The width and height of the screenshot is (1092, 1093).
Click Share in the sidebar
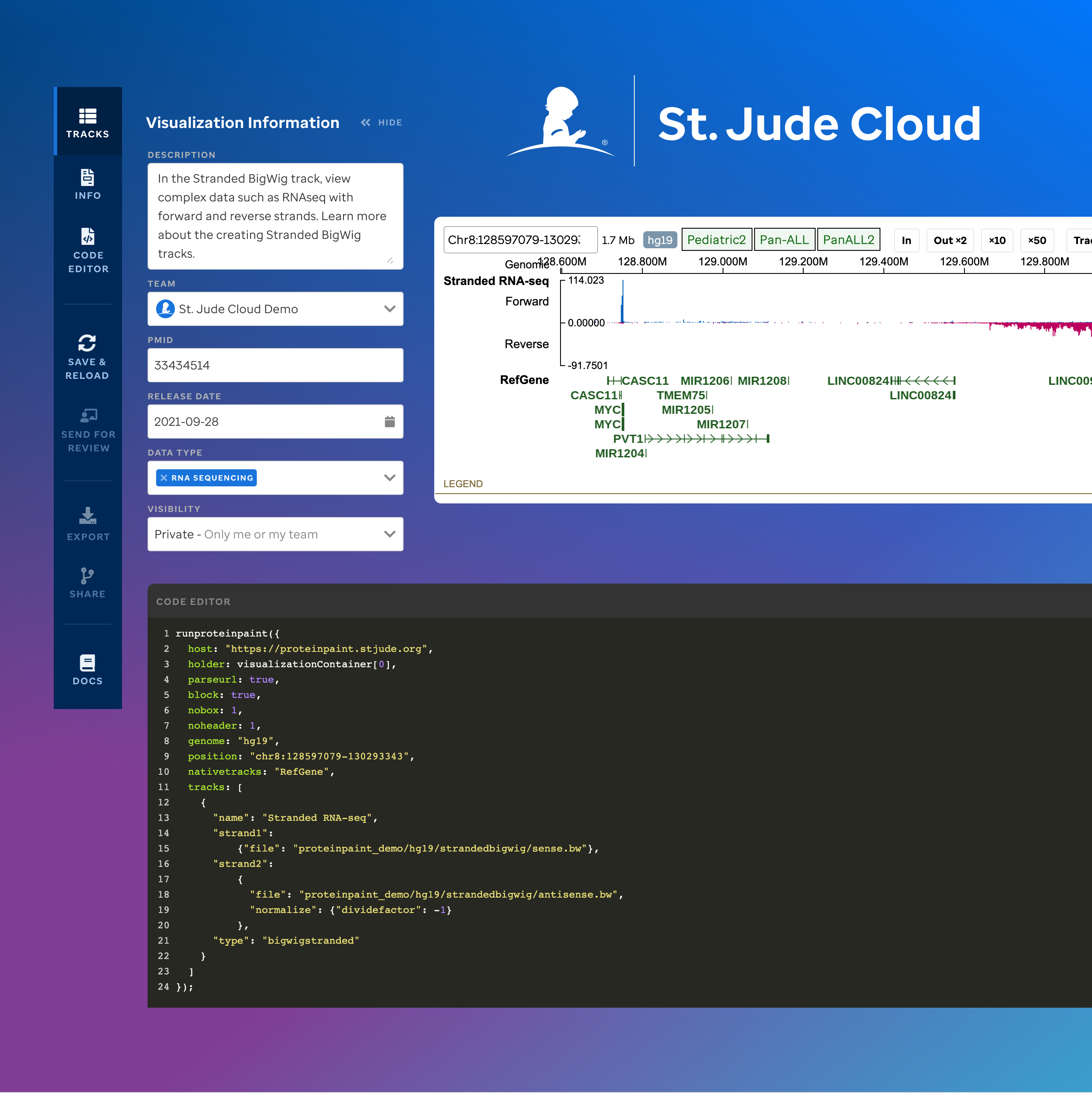tap(88, 583)
